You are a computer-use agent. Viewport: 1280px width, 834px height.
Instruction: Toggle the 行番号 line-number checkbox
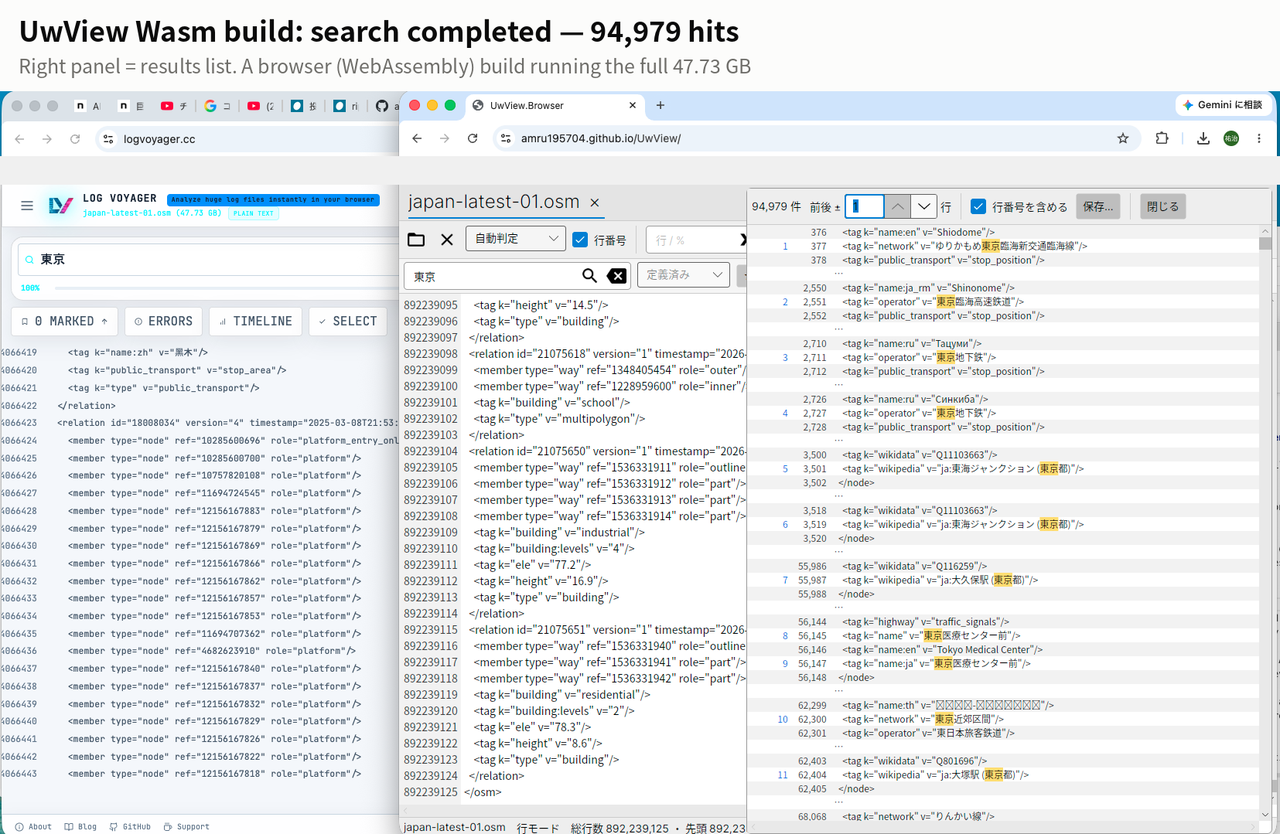(x=580, y=240)
